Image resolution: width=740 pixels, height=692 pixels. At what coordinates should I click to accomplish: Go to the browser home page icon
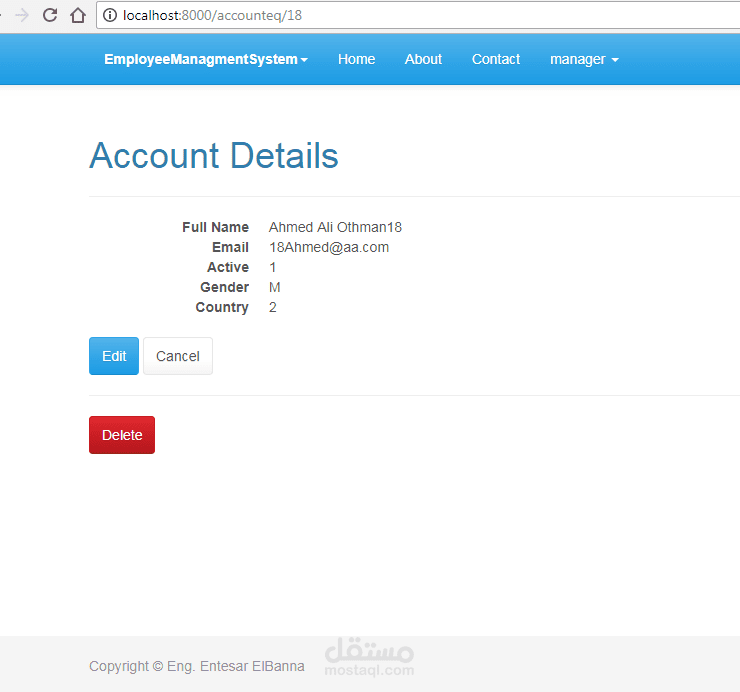tap(78, 15)
